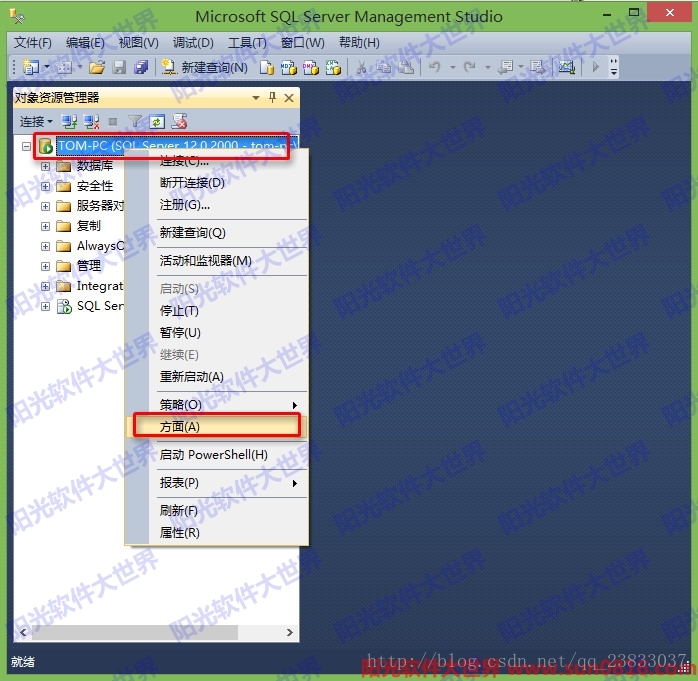Select 属性(R) in context menu
The width and height of the screenshot is (698, 681).
click(x=217, y=533)
